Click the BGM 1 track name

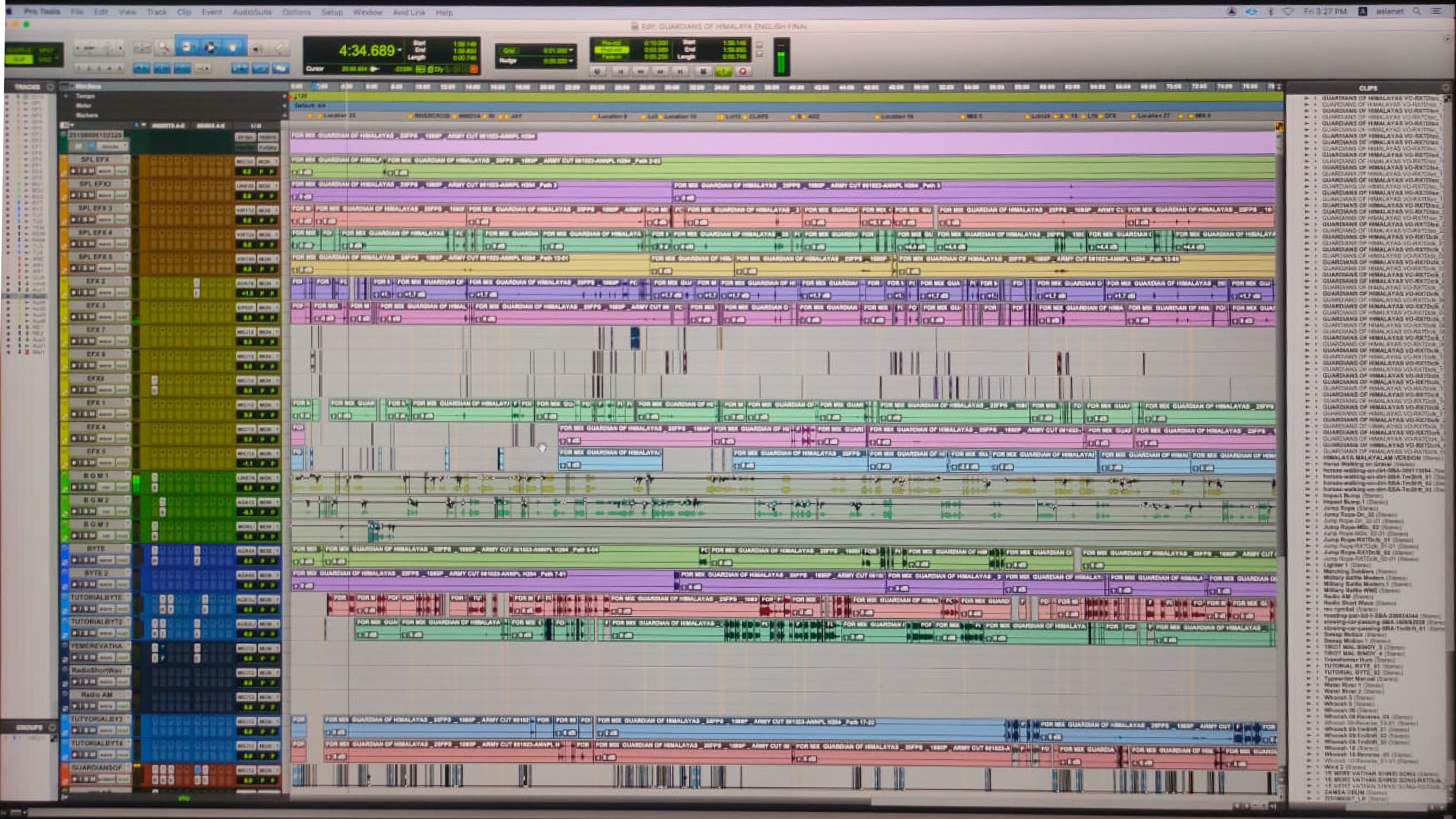[96, 475]
